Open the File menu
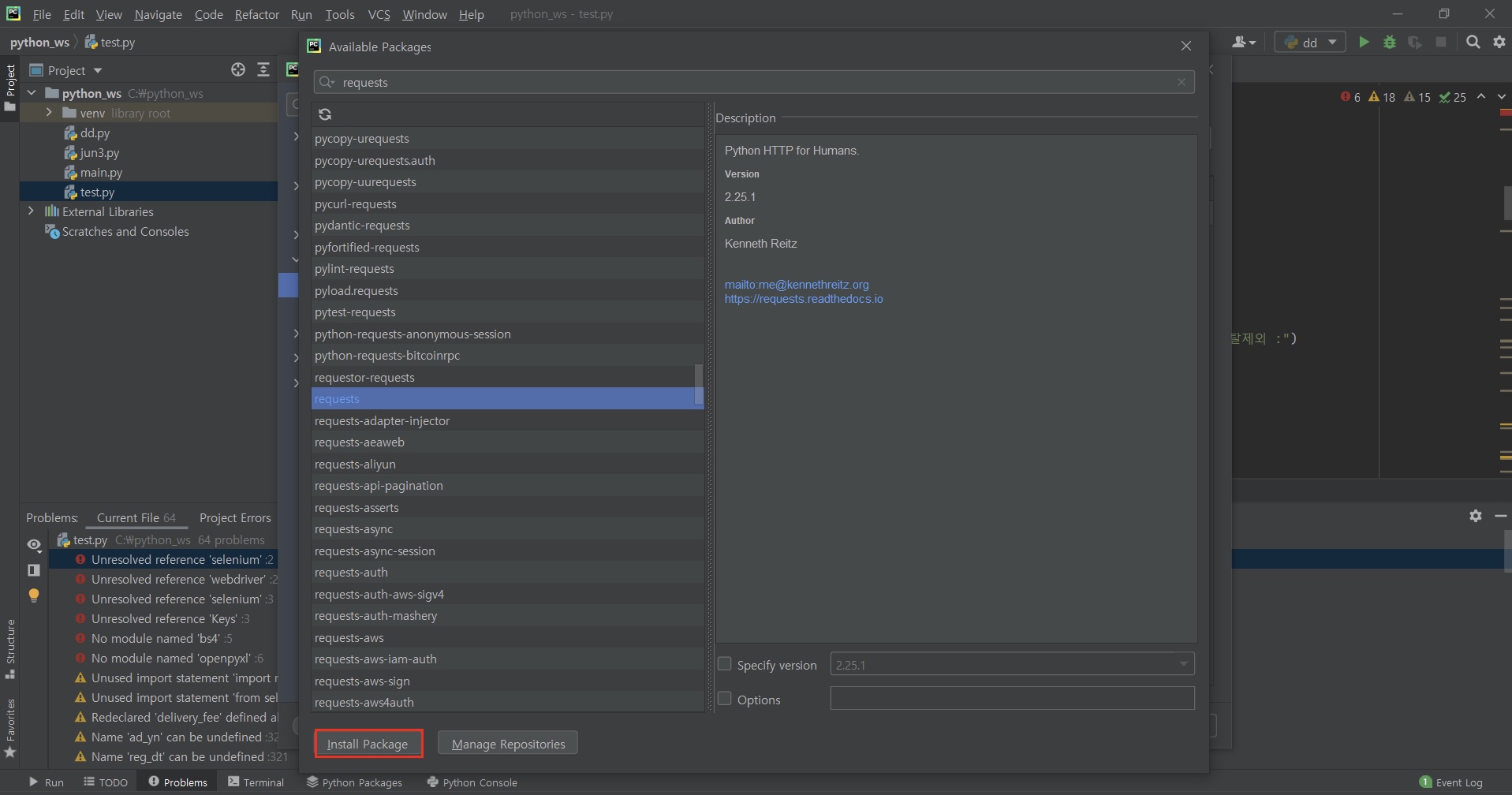The height and width of the screenshot is (795, 1512). point(42,14)
